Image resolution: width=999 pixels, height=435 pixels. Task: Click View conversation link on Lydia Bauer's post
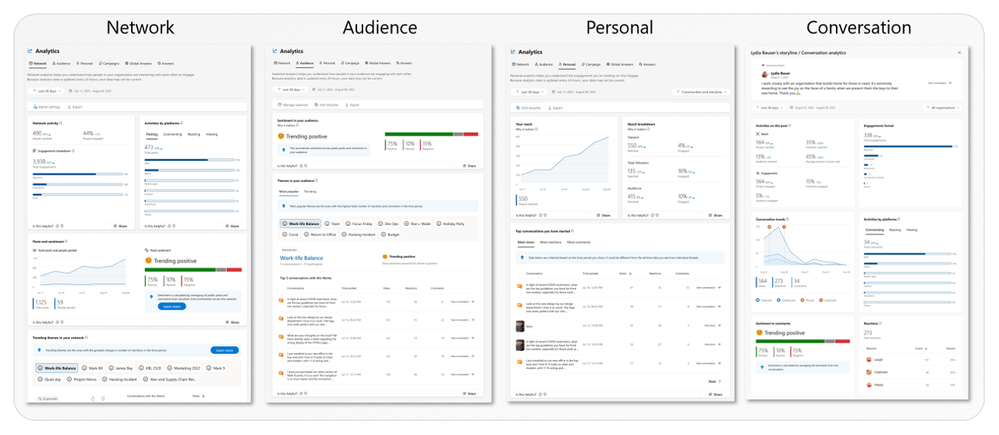[x=940, y=83]
